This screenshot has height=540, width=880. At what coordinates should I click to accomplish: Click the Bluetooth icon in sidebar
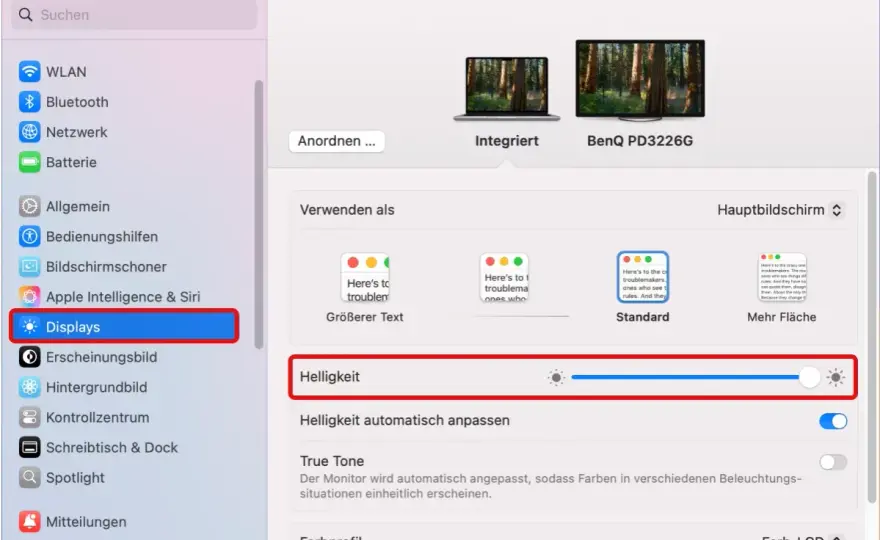29,102
